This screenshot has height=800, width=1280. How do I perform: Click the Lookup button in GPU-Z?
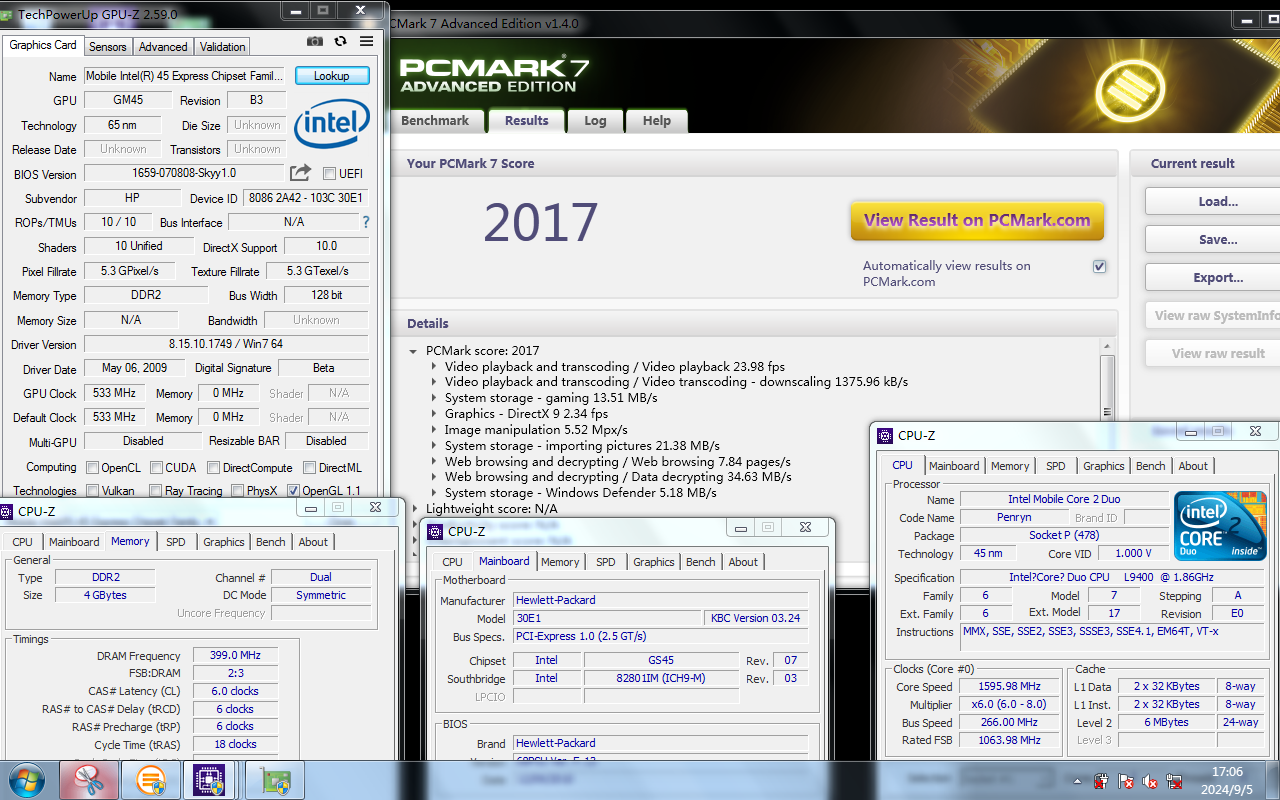332,76
